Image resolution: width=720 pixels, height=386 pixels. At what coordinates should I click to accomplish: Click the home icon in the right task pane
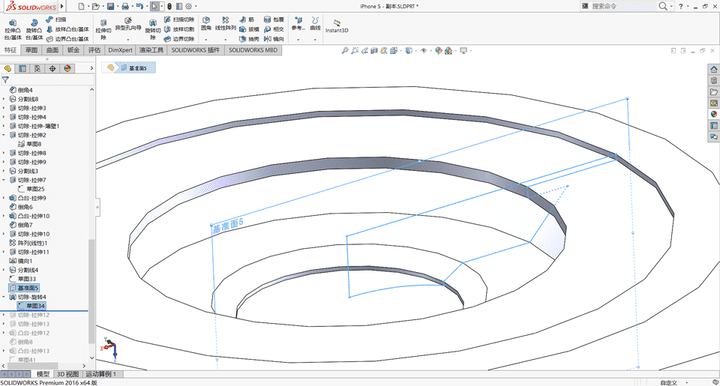point(714,69)
